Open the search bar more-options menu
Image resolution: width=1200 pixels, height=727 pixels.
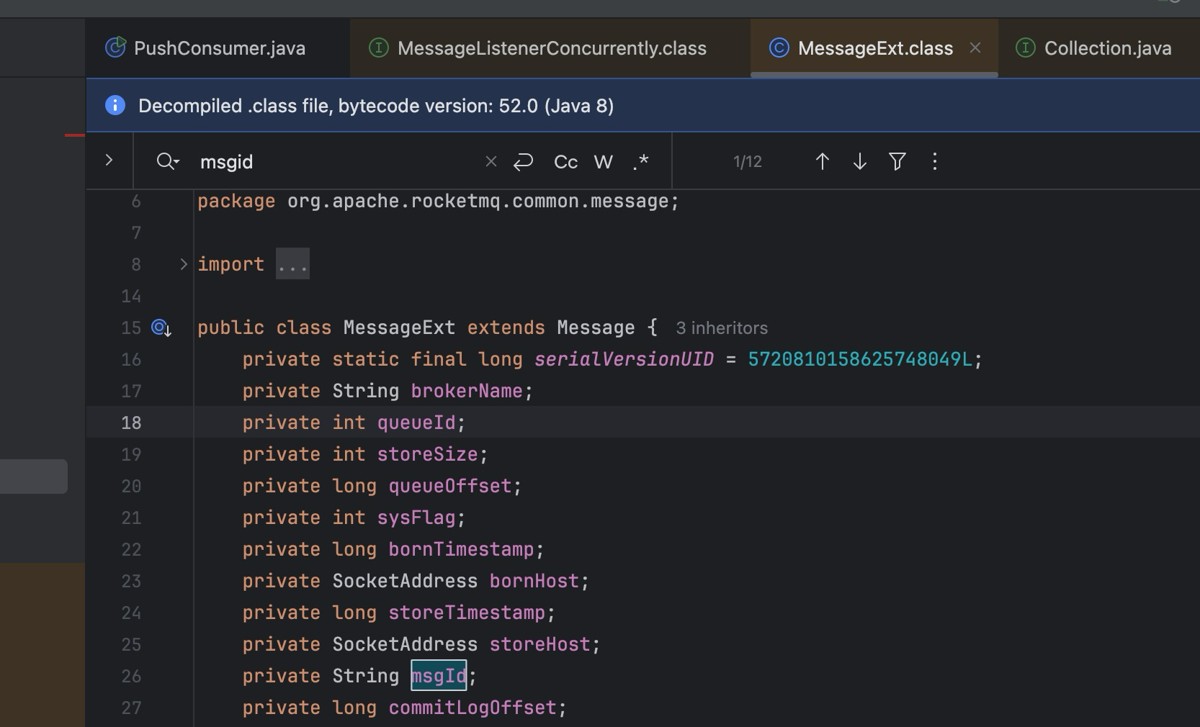tap(934, 161)
